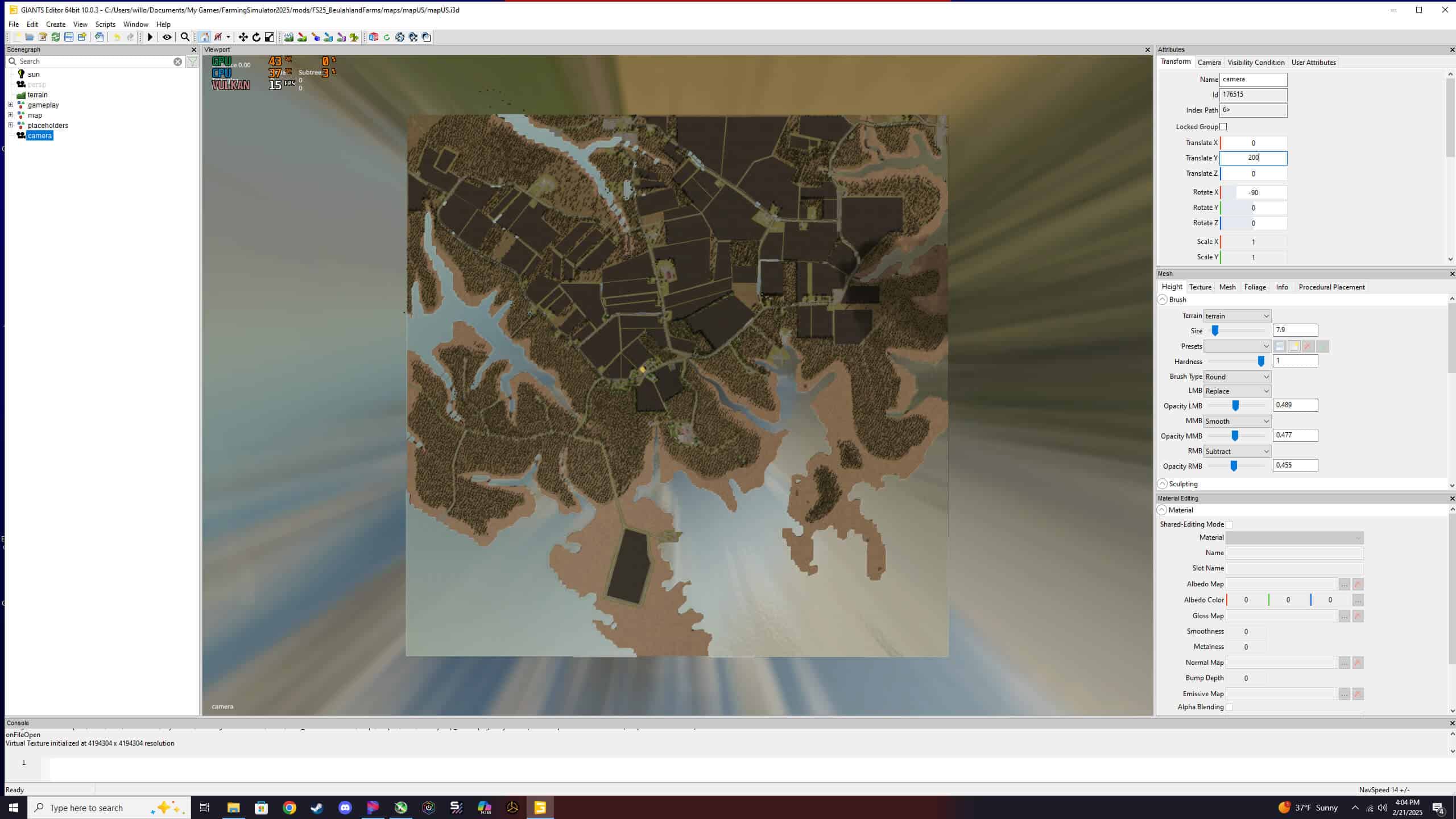
Task: Click the terrain sculpt mode icon in the toolbar
Action: (x=289, y=38)
